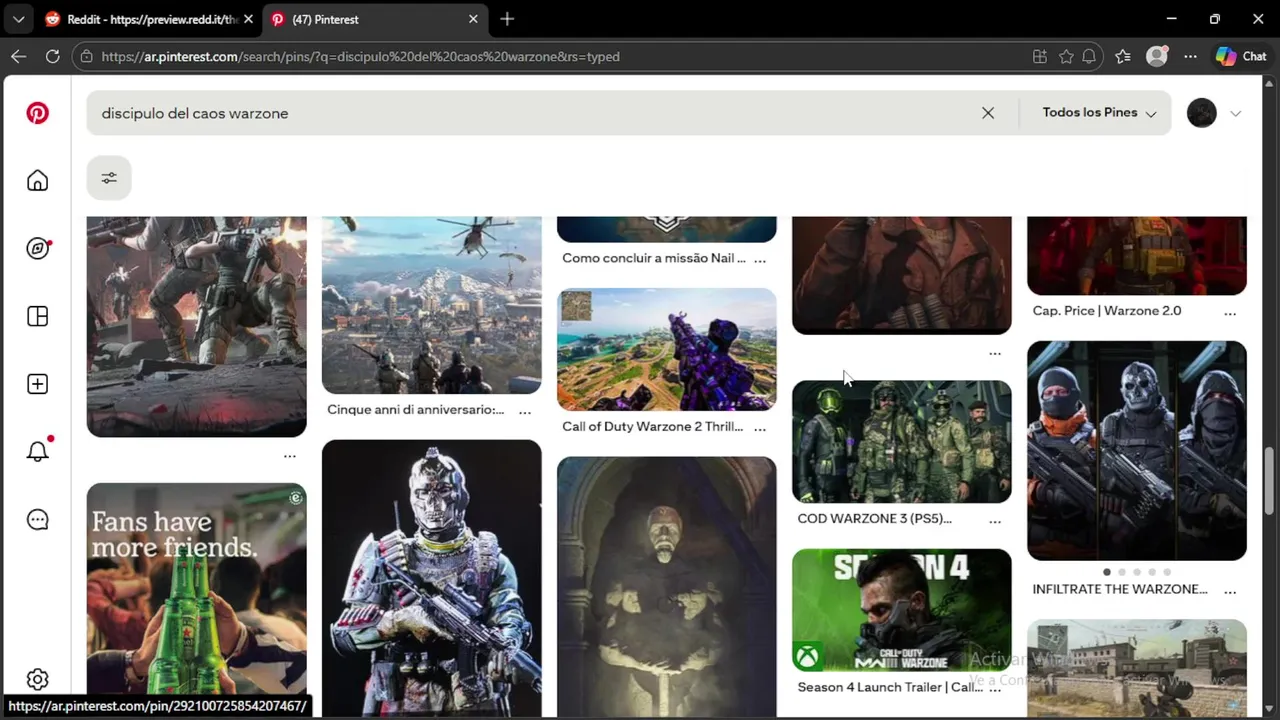Open the four green soldiers pin image
1280x720 pixels.
pos(902,441)
